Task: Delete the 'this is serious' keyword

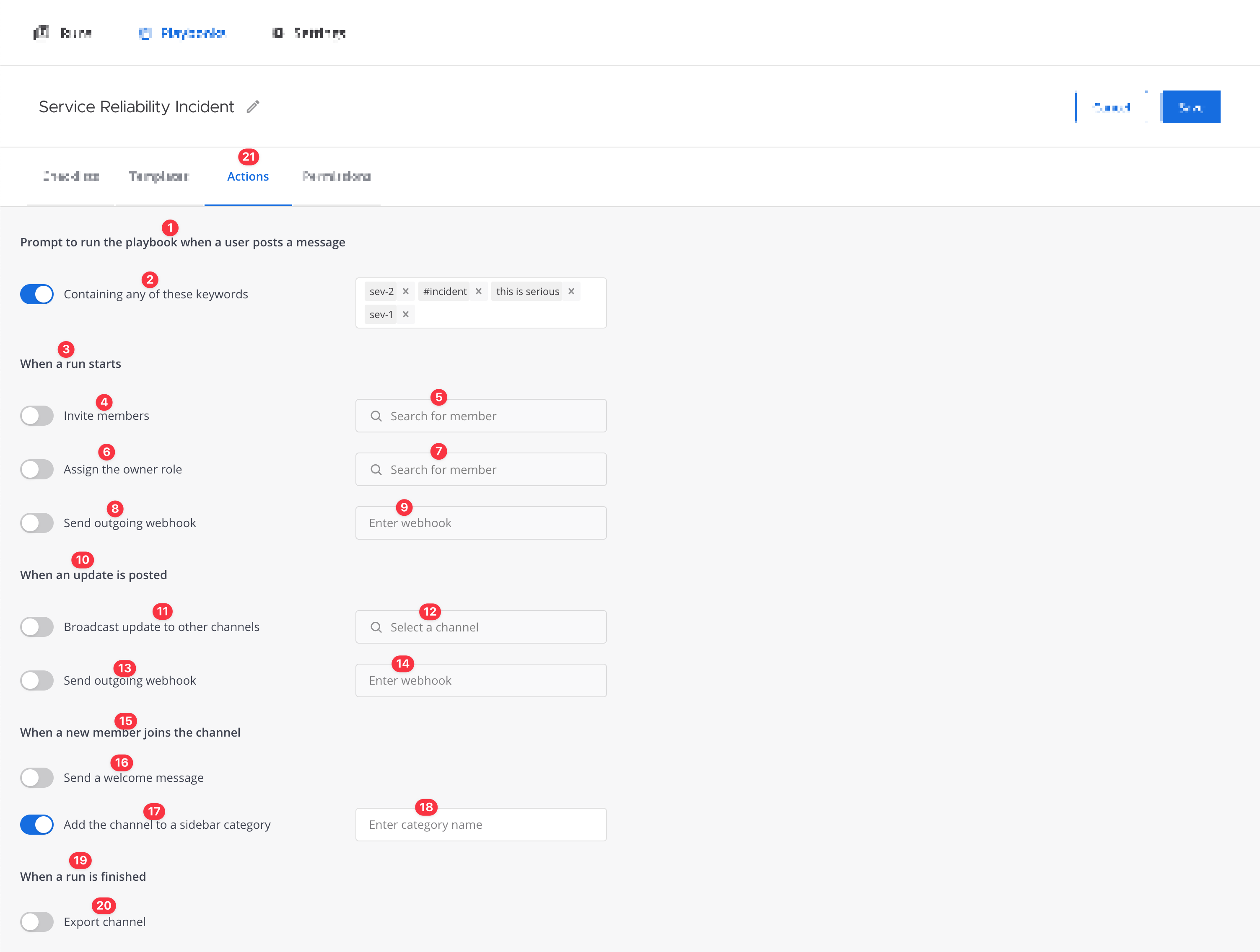Action: pos(571,291)
